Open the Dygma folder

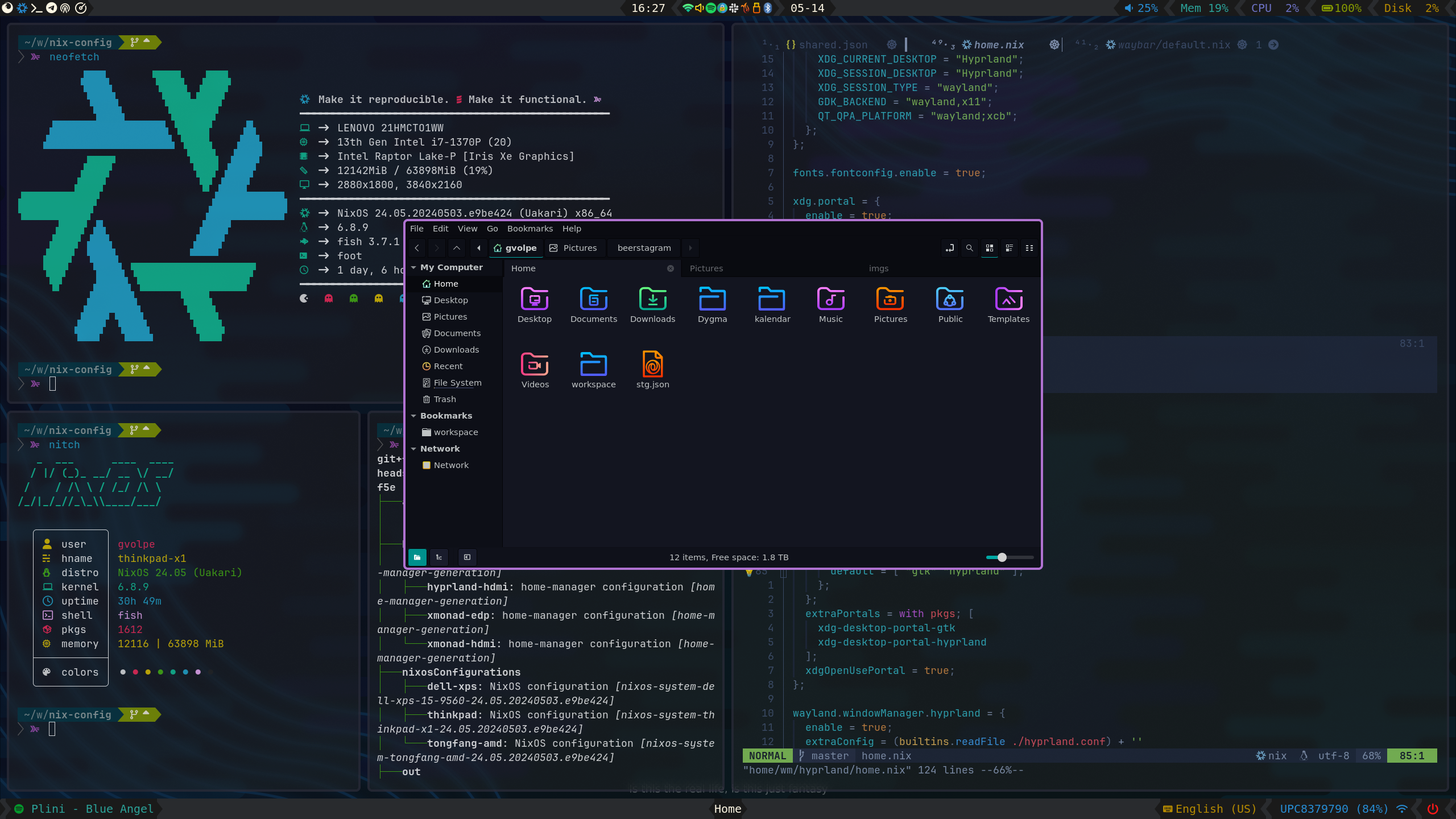(712, 300)
